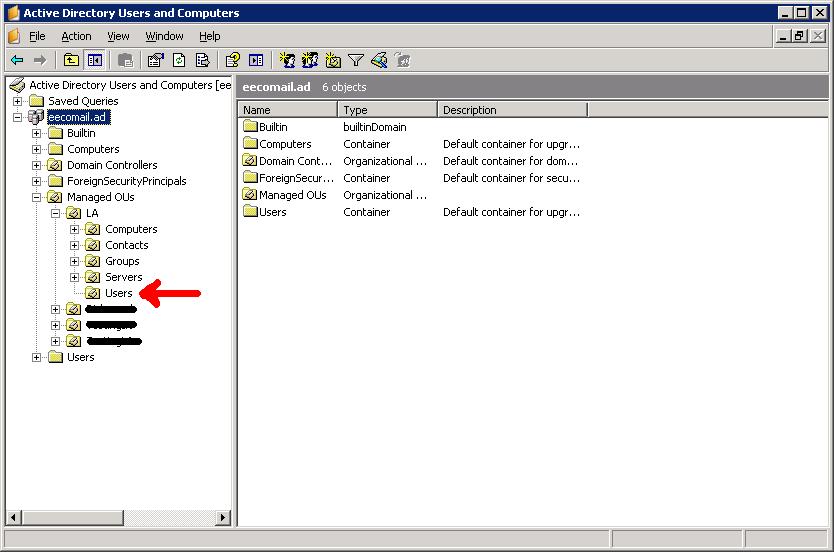Select ForeignSecurityPrincipals in the tree
Screen dimensions: 834x552
pyautogui.click(x=126, y=181)
